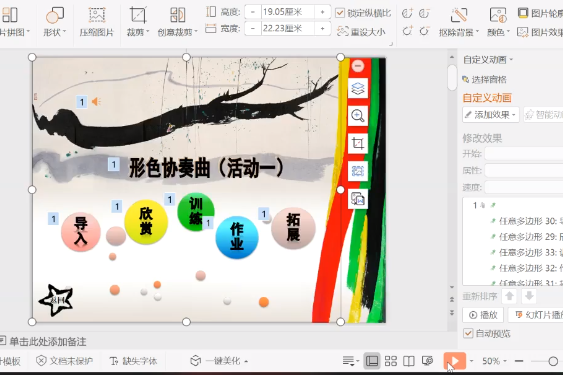The width and height of the screenshot is (563, 375).
Task: Click the 文档未保护 document status item
Action: (x=65, y=361)
